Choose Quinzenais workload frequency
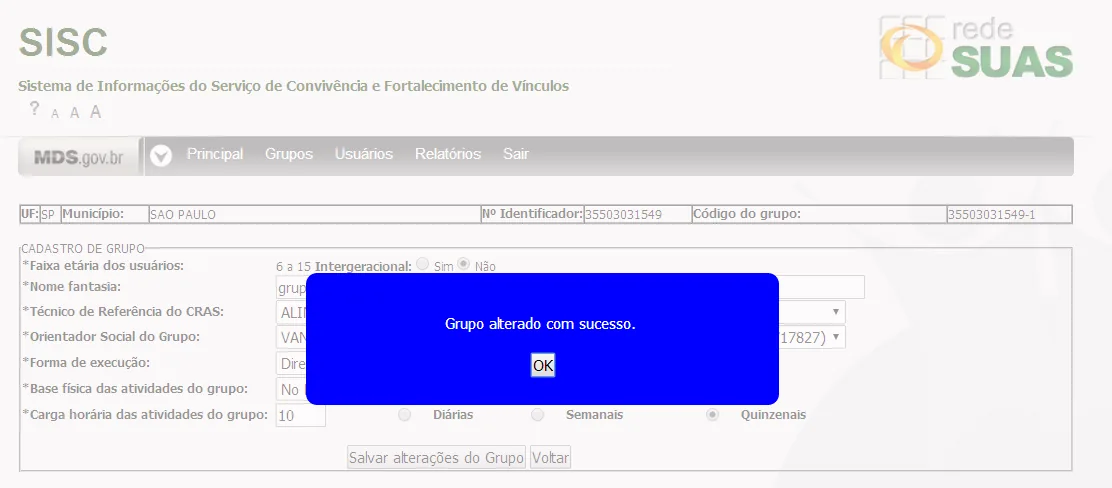This screenshot has width=1112, height=488. tap(712, 415)
